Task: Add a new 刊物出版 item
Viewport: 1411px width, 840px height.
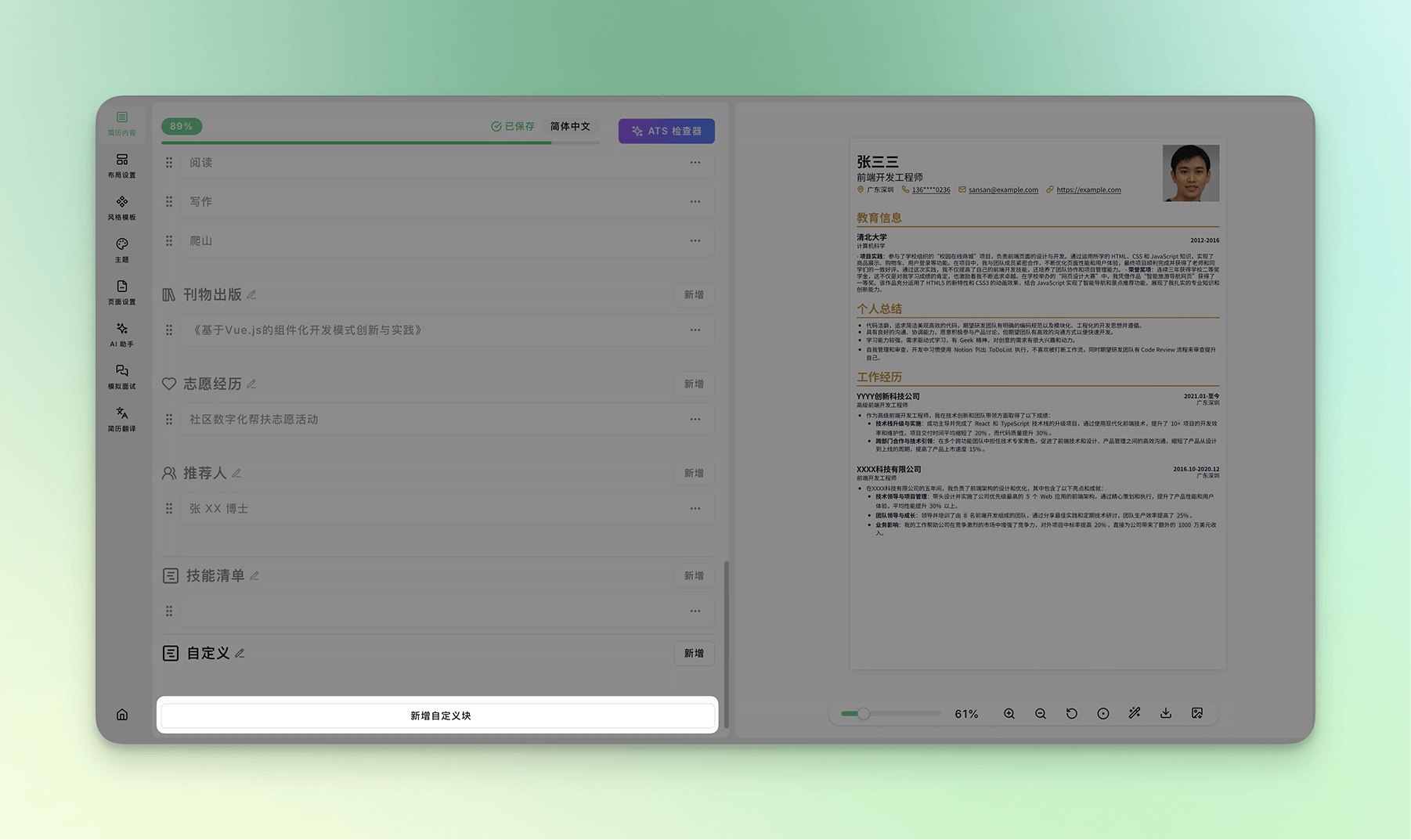Action: tap(694, 294)
